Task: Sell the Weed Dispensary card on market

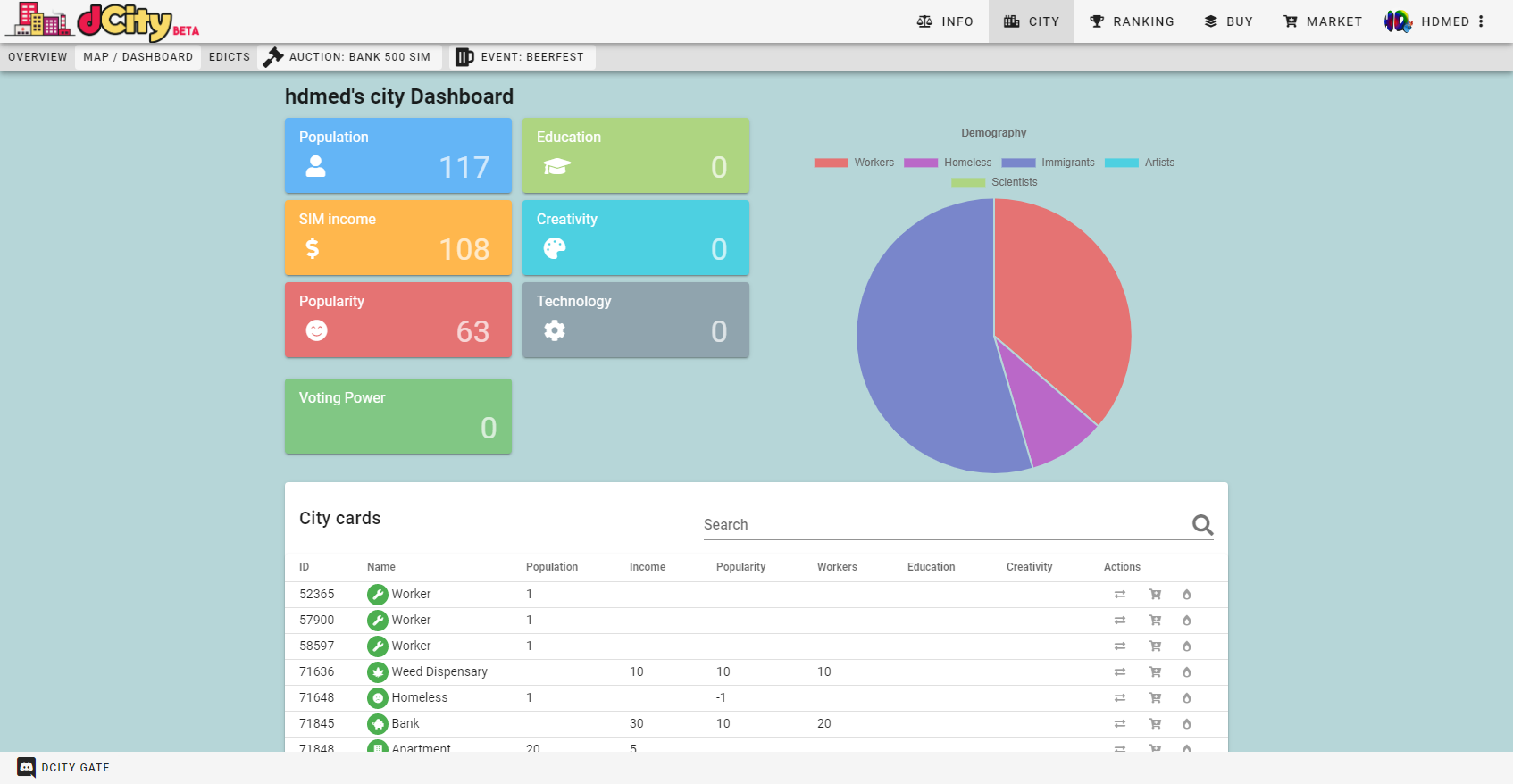Action: [x=1155, y=672]
